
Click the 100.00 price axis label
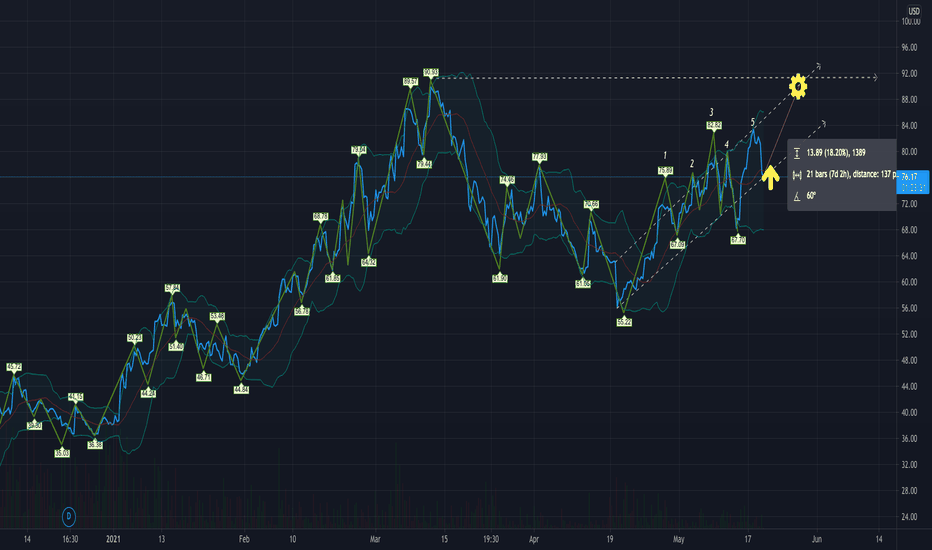[910, 21]
